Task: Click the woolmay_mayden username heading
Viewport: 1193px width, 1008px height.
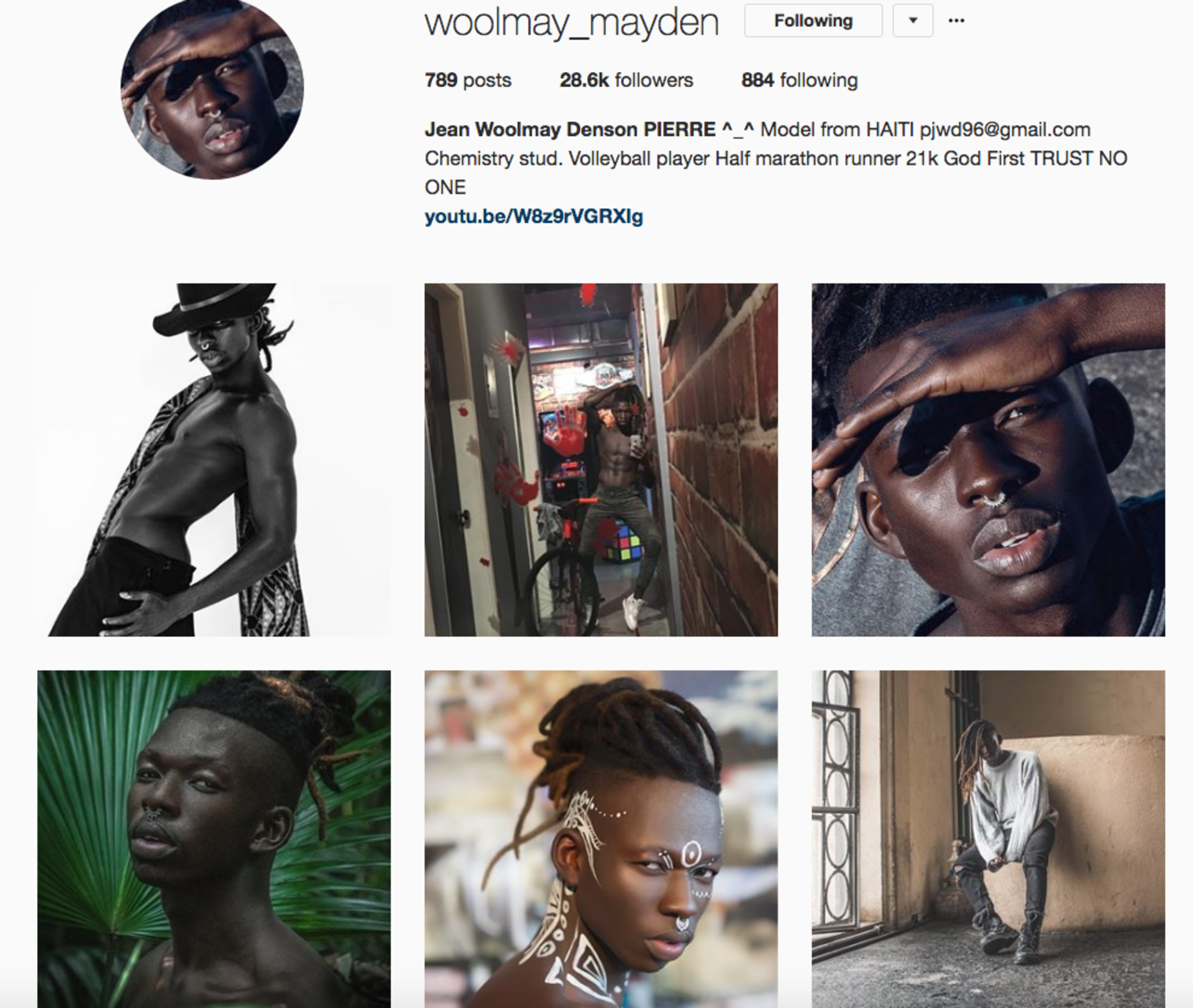Action: tap(572, 22)
